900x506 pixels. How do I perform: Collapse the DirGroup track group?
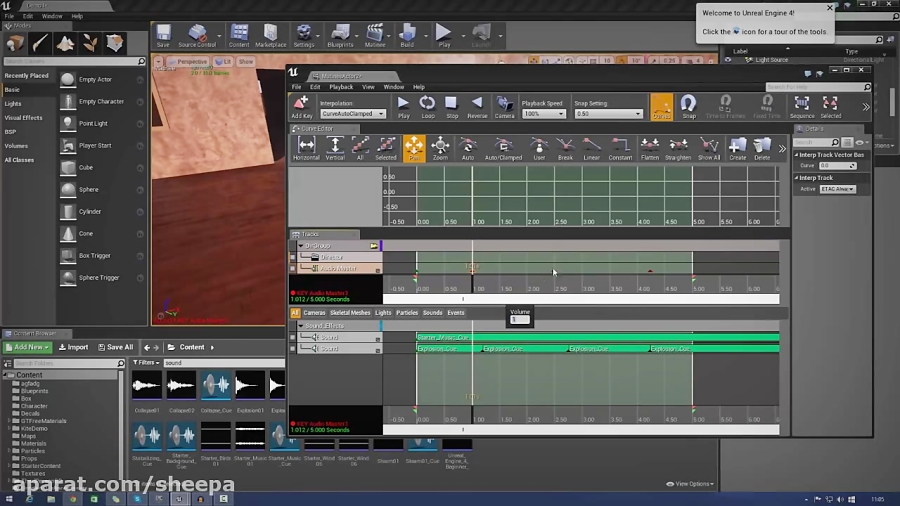pyautogui.click(x=300, y=246)
